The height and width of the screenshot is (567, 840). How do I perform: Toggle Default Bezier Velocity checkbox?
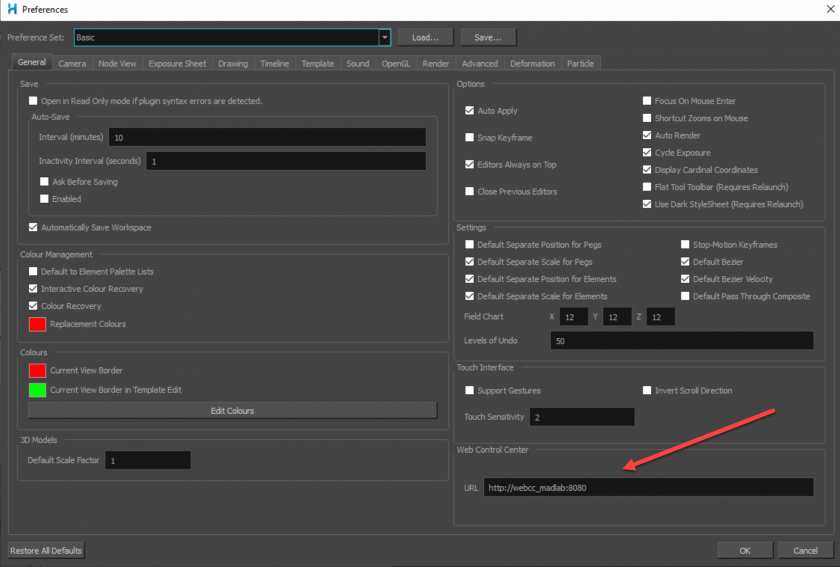[685, 279]
